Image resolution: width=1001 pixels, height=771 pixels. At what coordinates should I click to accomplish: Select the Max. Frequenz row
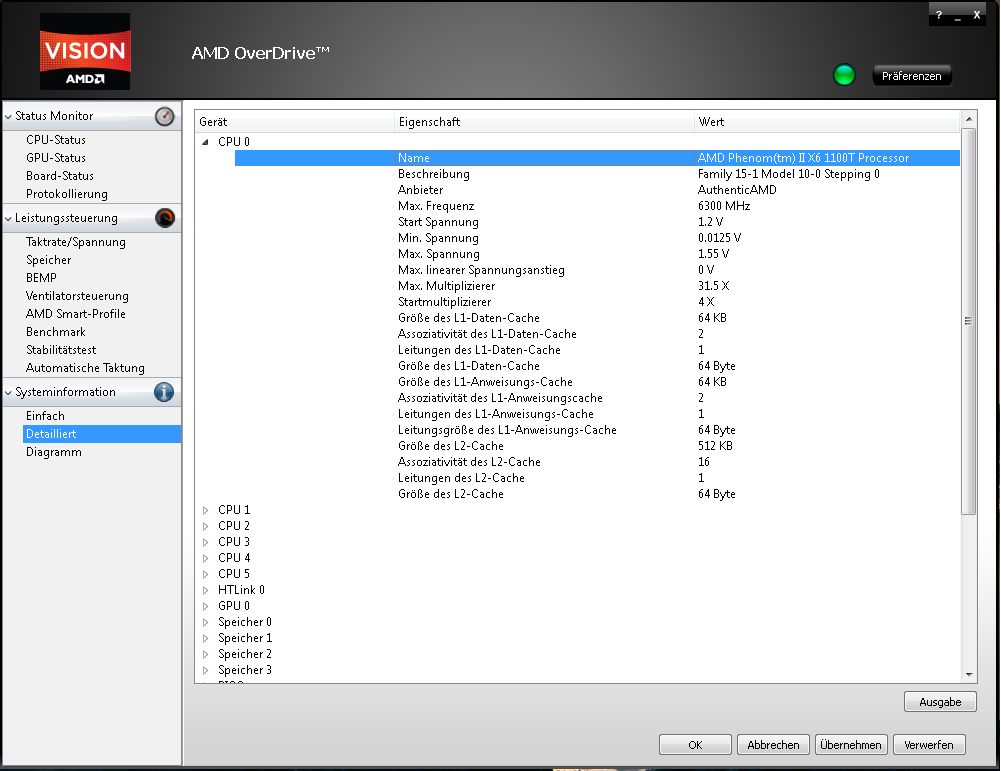point(598,206)
